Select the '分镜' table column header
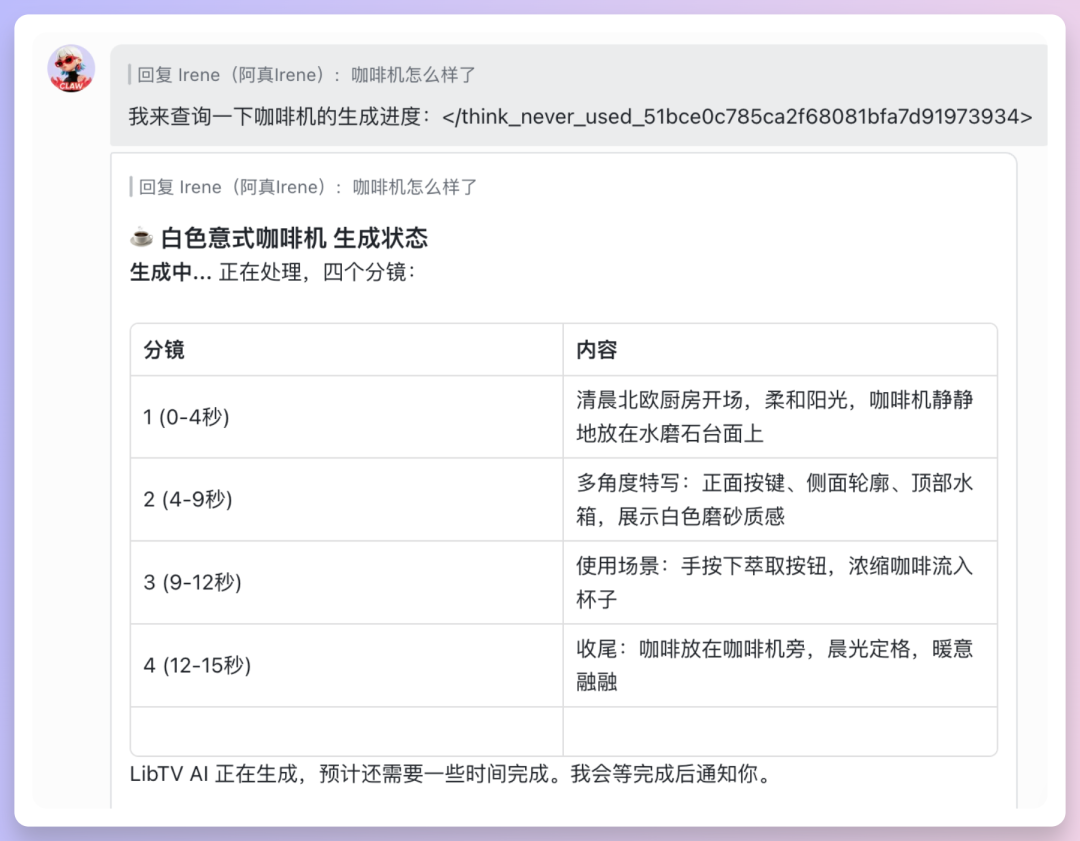 [164, 350]
